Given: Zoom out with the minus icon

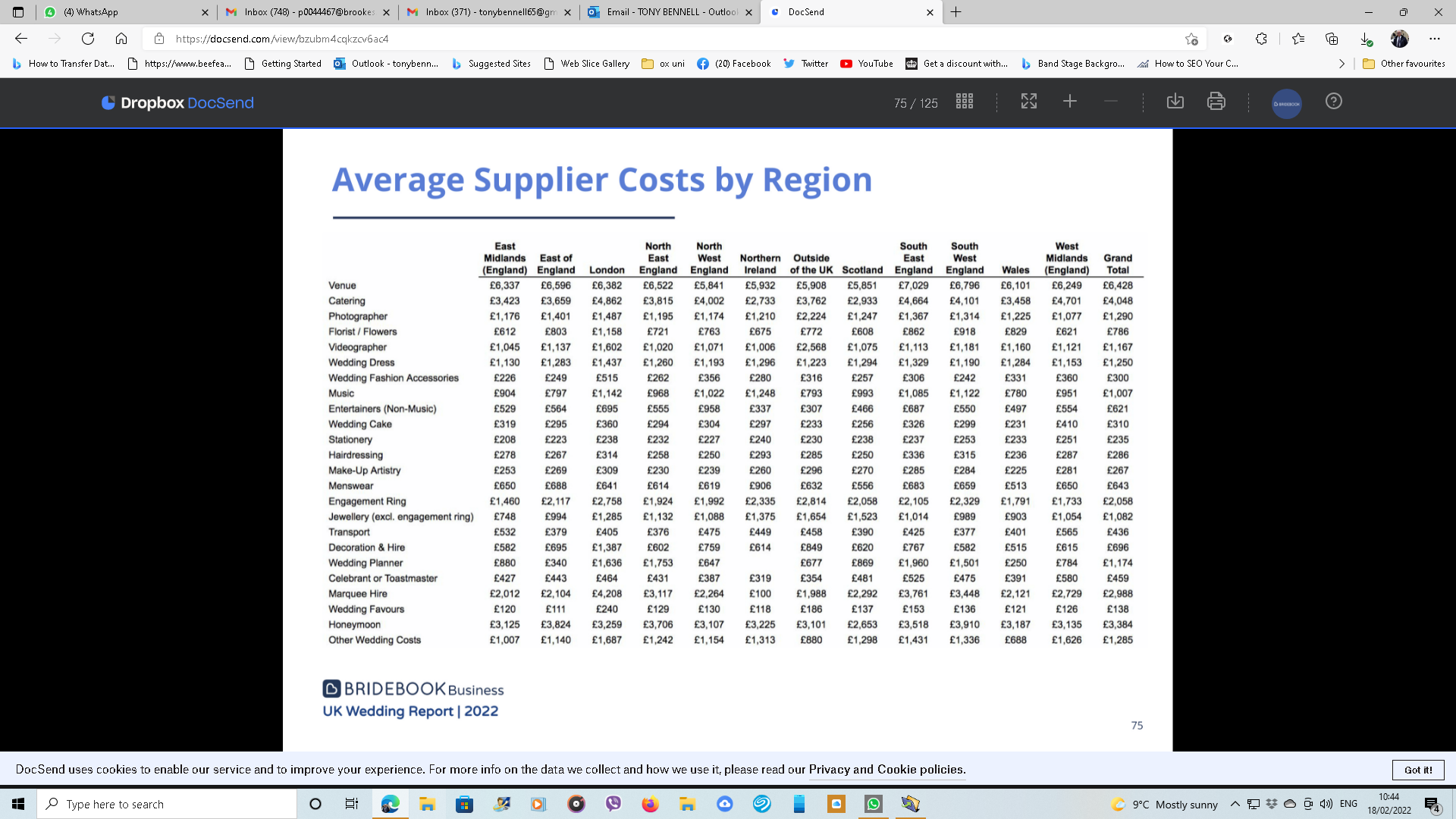Looking at the screenshot, I should [x=1110, y=102].
